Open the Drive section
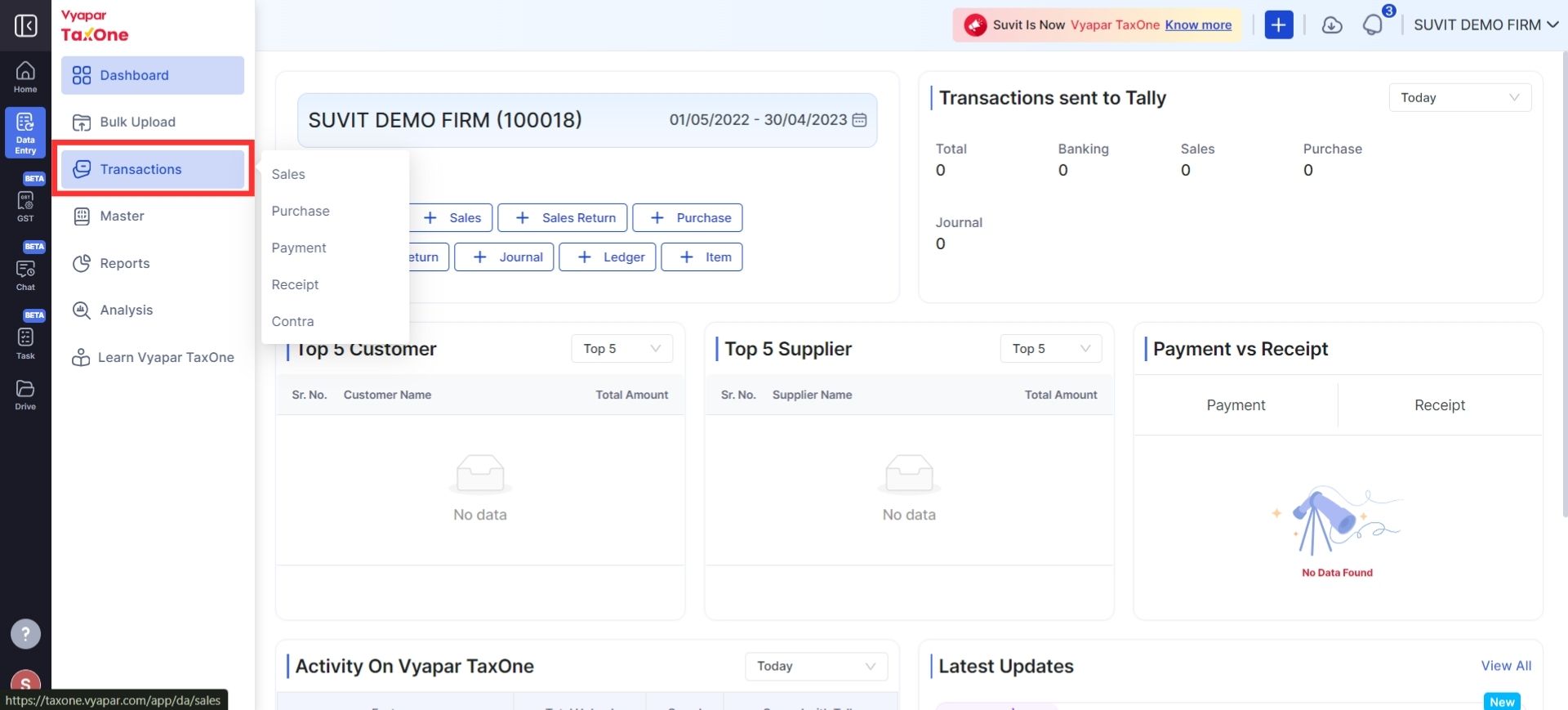 [x=25, y=395]
